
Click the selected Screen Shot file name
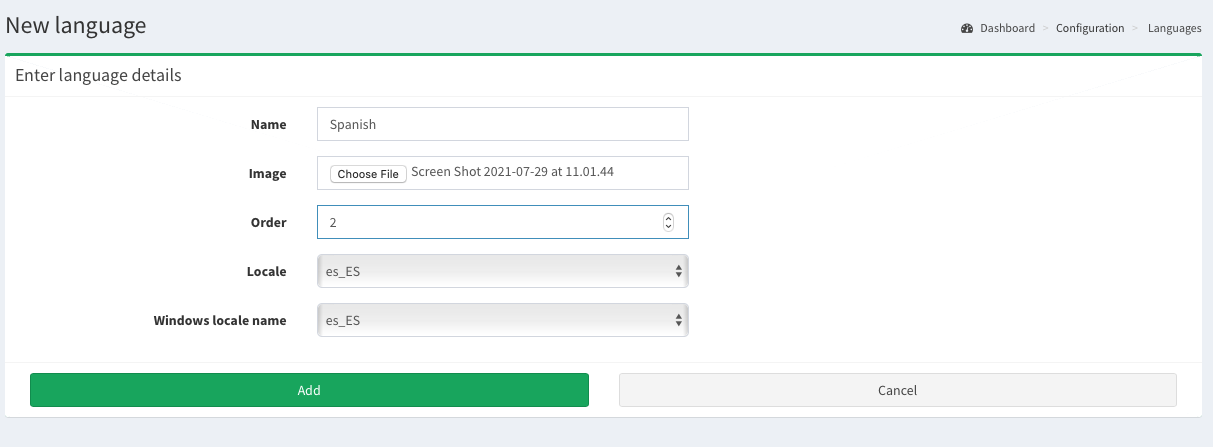coord(512,172)
